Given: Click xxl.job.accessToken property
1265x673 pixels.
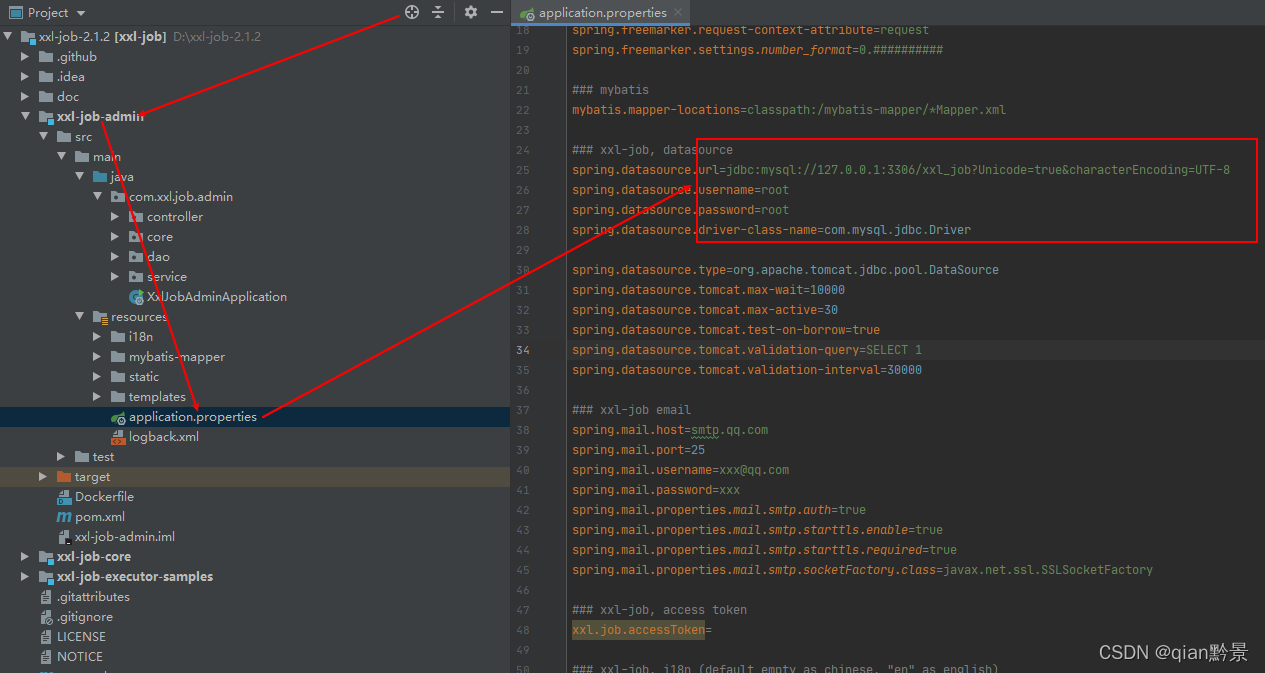Looking at the screenshot, I should 638,630.
